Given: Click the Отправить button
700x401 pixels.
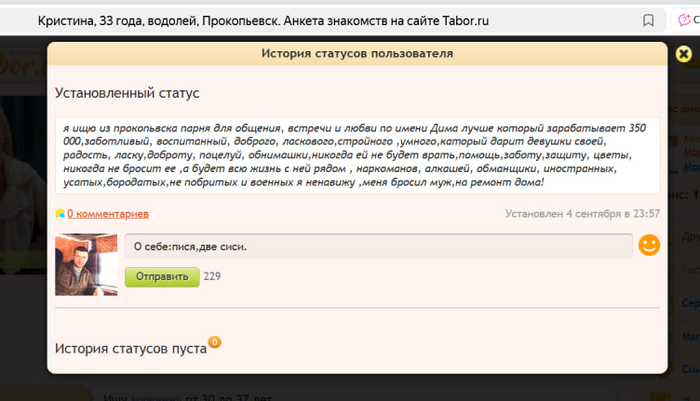Looking at the screenshot, I should coord(162,277).
